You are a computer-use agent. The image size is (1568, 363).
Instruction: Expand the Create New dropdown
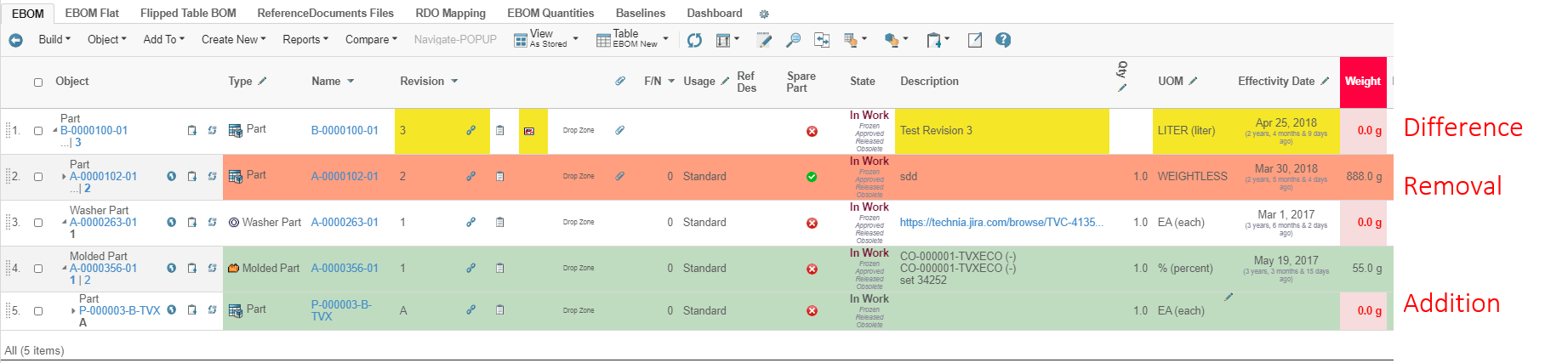pos(233,40)
